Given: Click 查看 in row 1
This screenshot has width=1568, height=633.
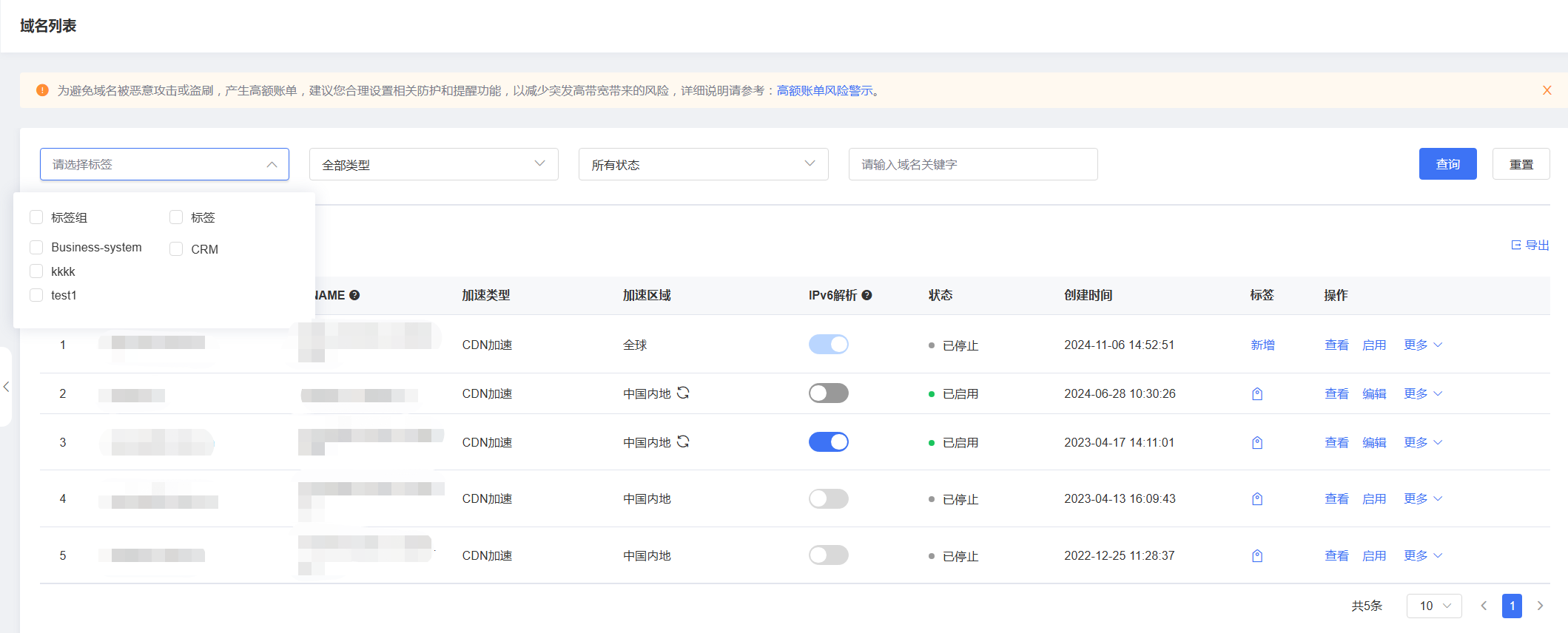Looking at the screenshot, I should click(1336, 345).
